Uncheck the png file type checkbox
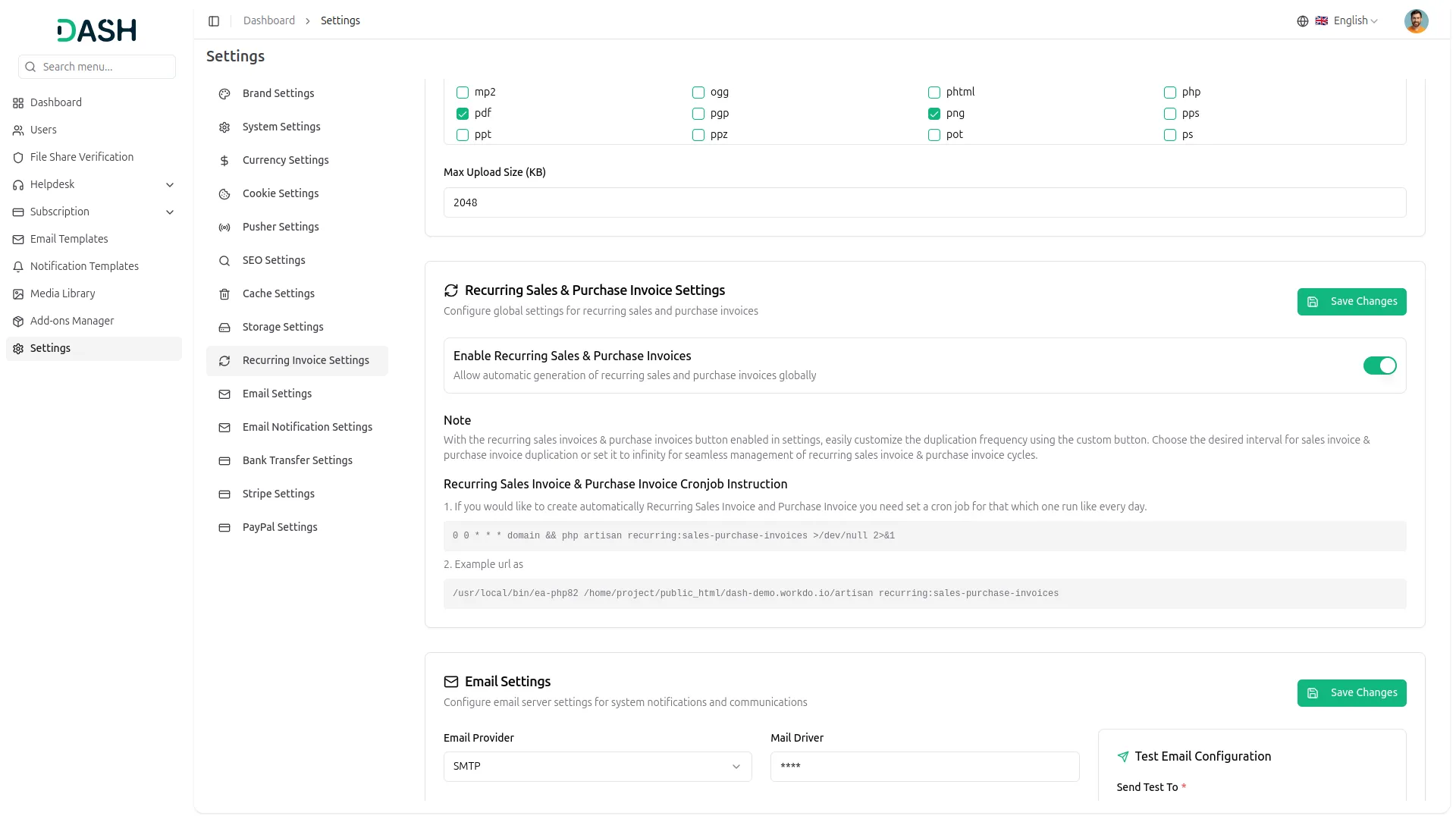The height and width of the screenshot is (819, 1456). tap(934, 114)
